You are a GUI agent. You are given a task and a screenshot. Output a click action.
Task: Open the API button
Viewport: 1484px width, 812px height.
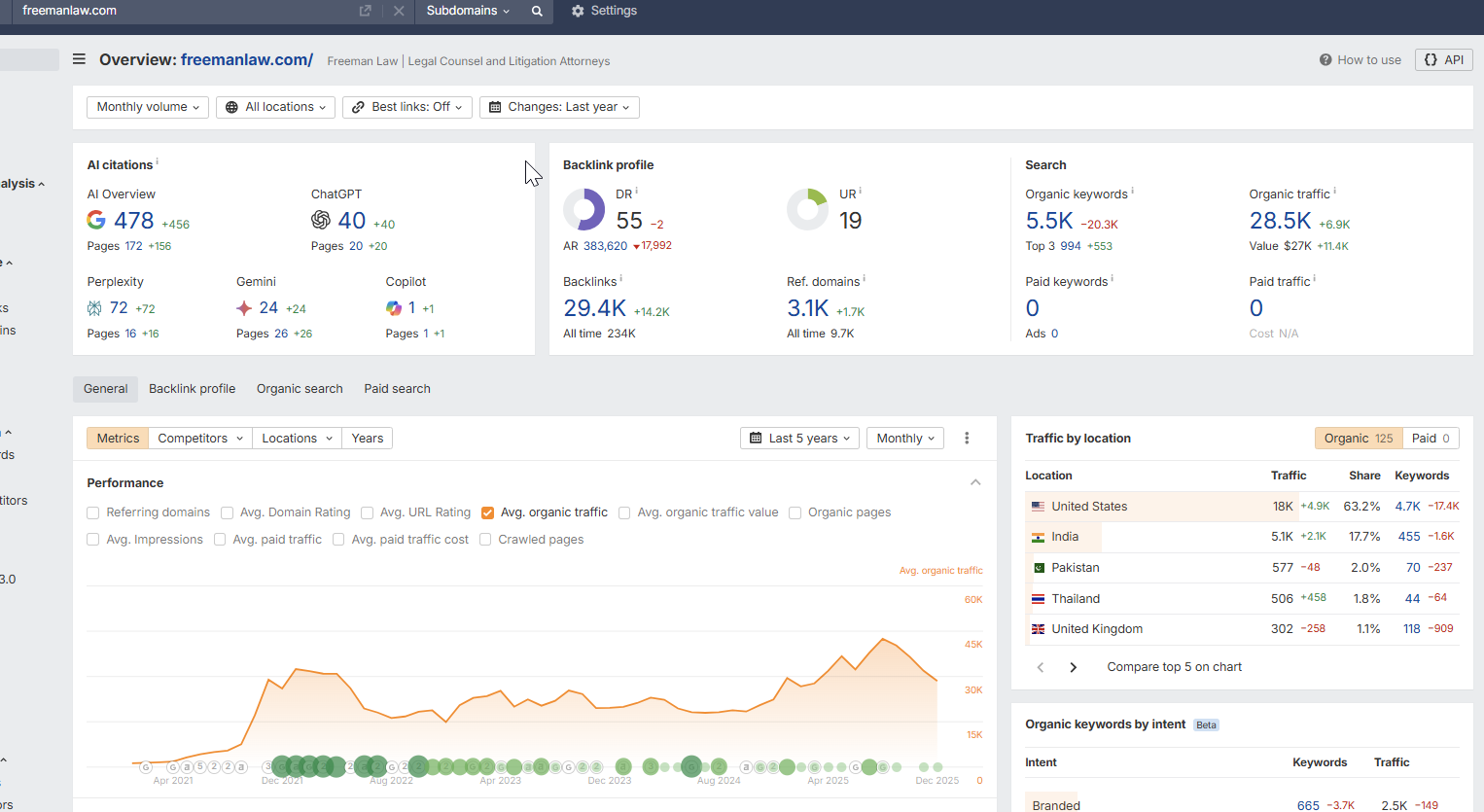click(x=1444, y=60)
